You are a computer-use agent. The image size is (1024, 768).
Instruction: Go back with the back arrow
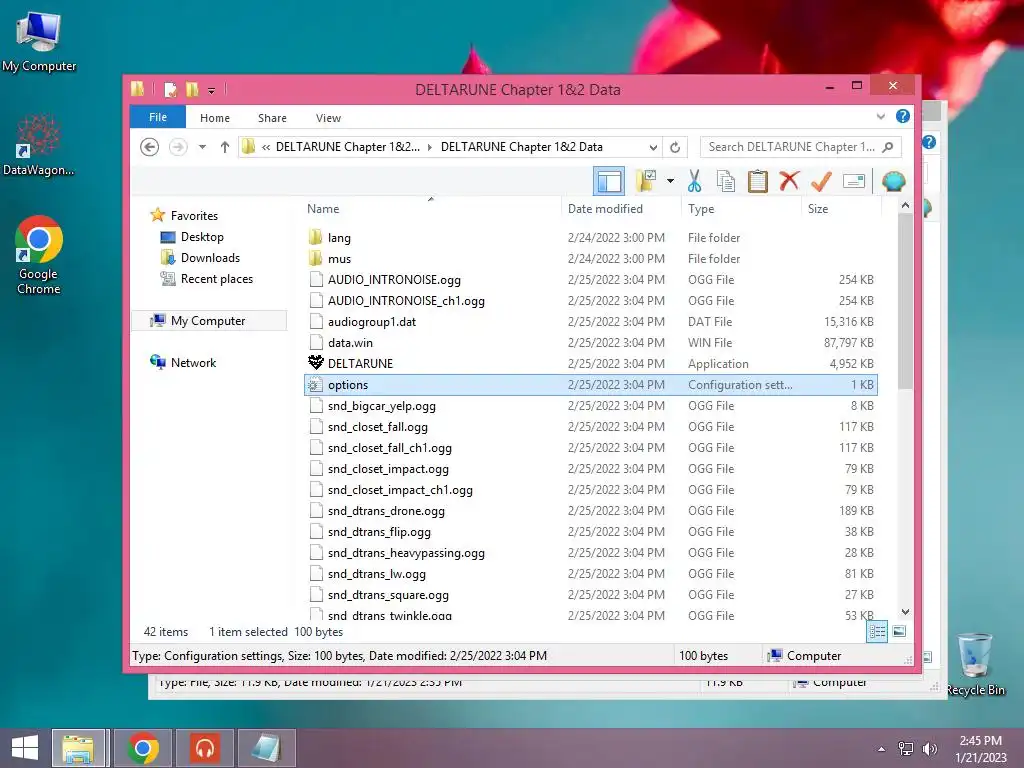click(x=150, y=147)
